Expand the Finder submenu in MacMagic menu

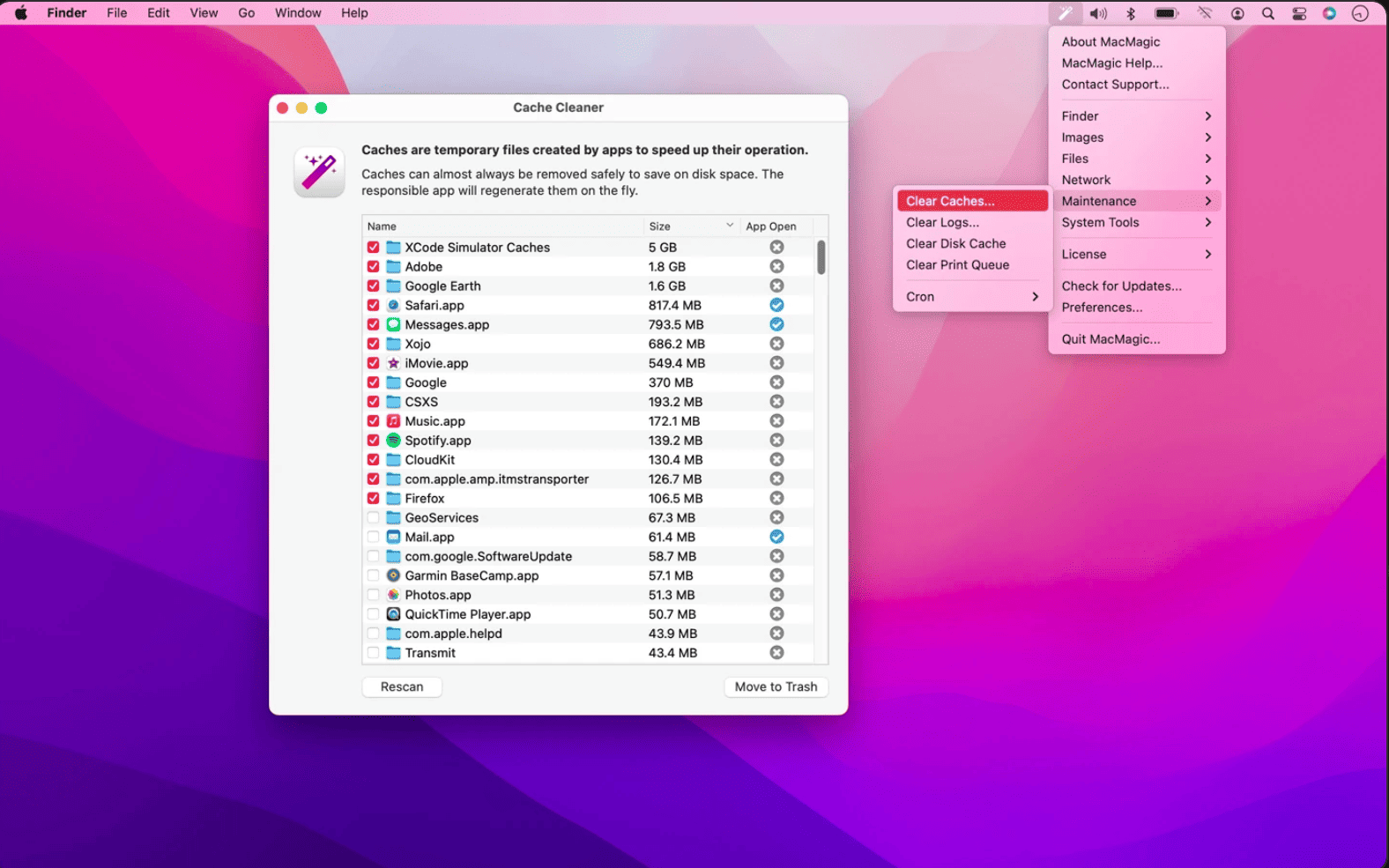1137,116
